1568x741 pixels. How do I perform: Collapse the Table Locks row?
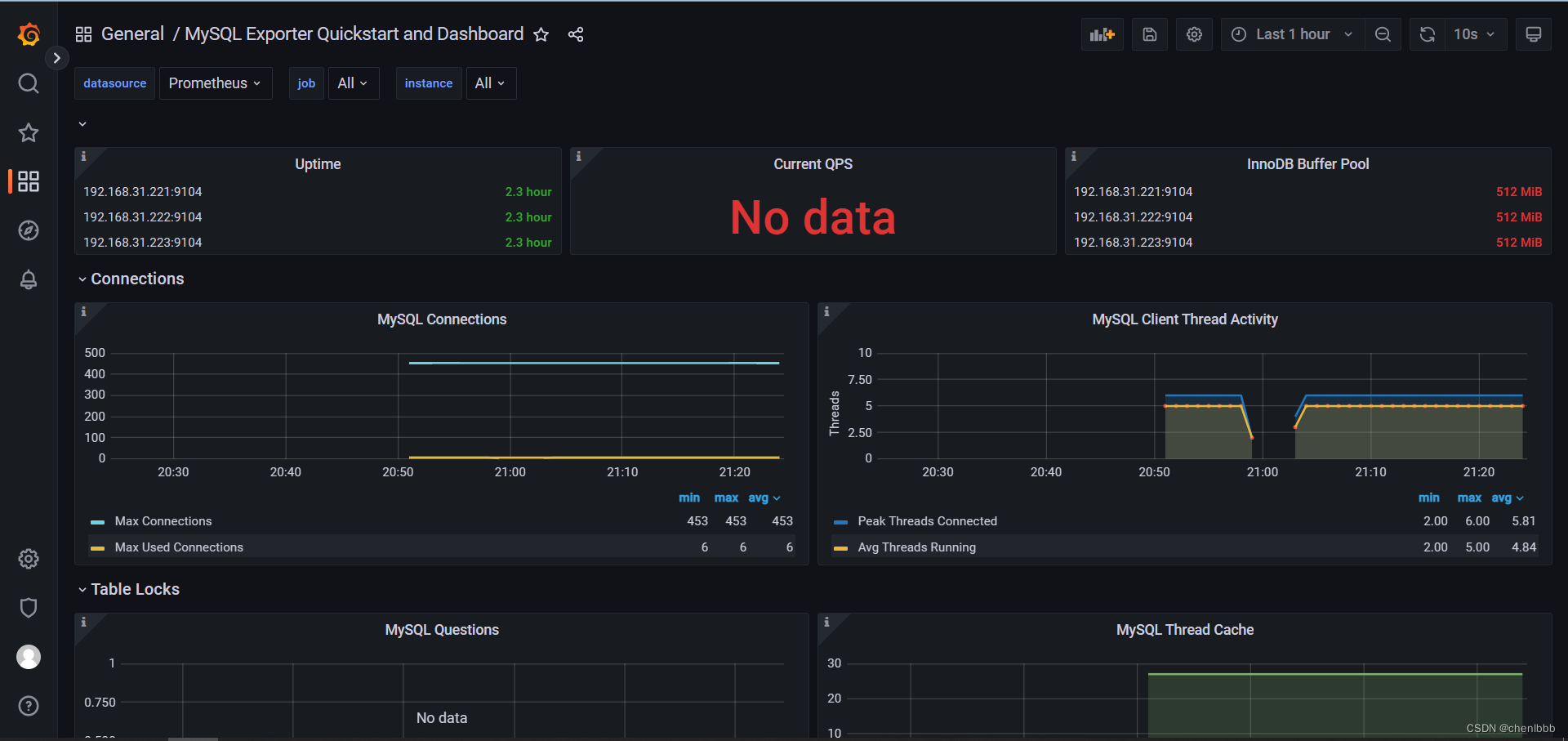click(128, 589)
